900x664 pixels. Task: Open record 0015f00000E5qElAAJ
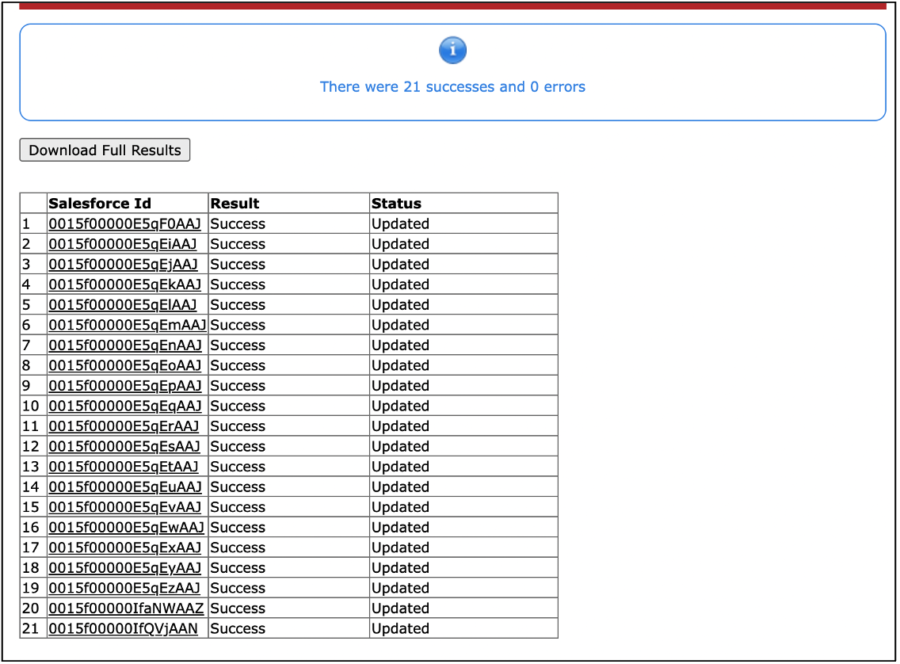(x=122, y=304)
